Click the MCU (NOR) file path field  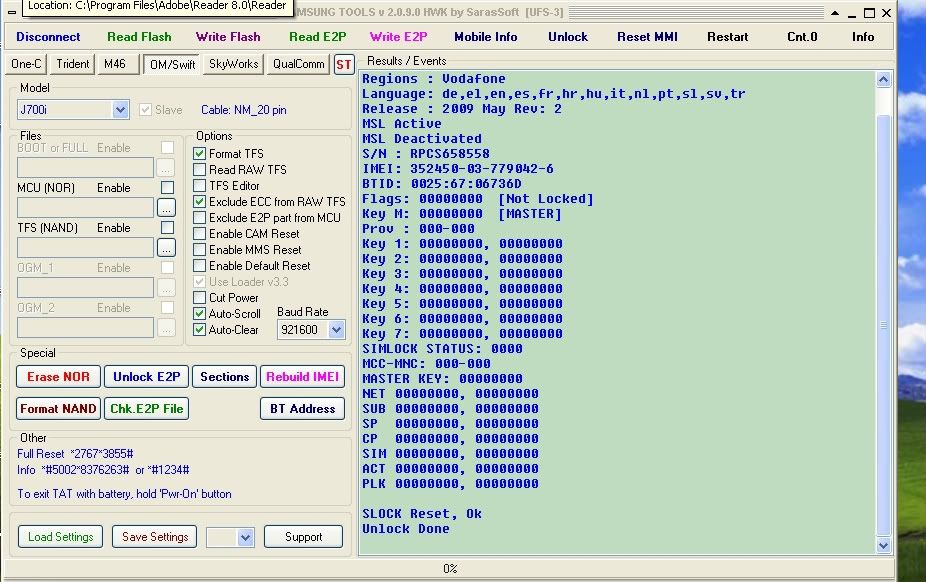click(86, 208)
